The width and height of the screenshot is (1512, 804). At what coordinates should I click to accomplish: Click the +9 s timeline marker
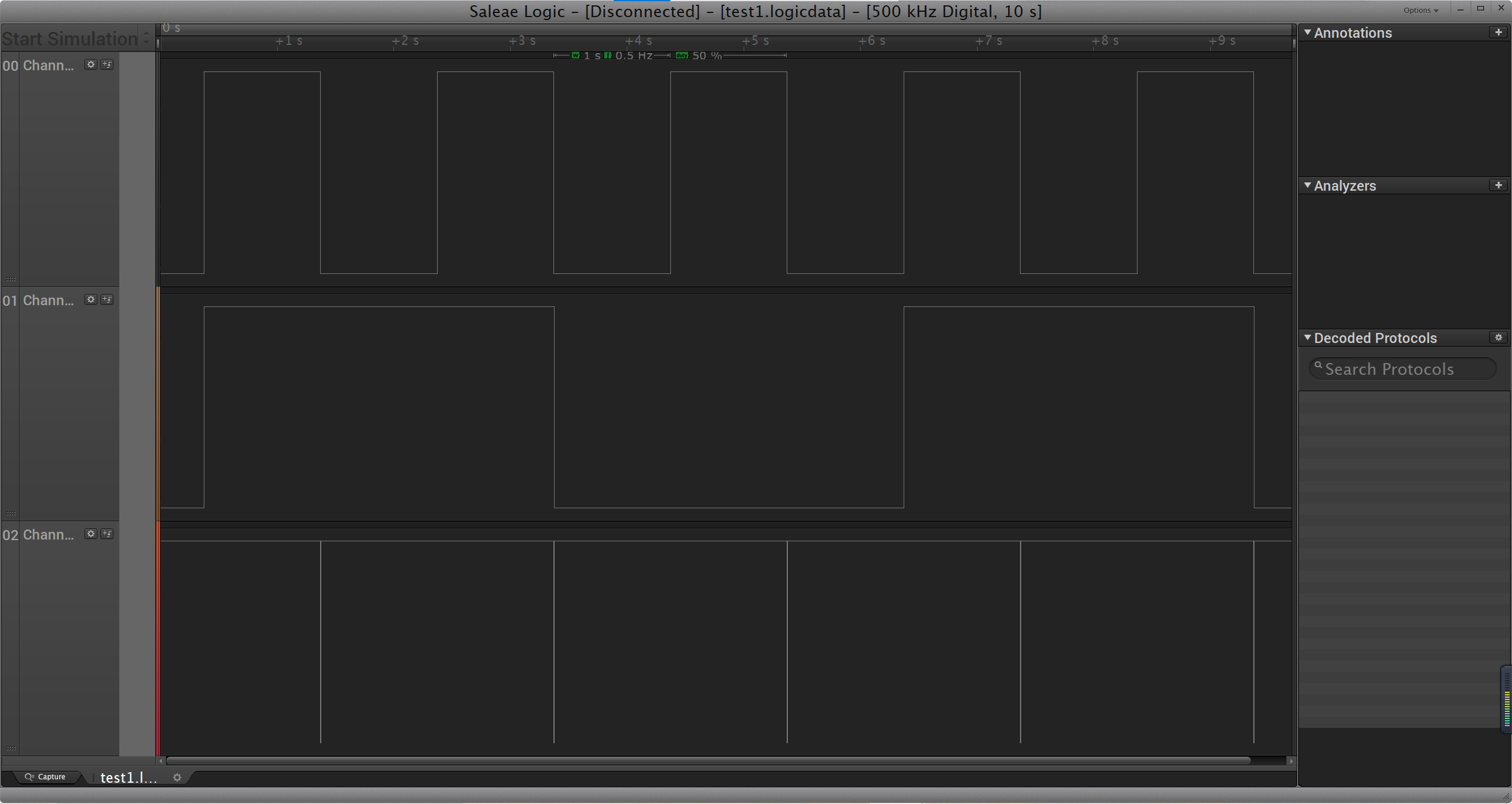pos(1222,41)
